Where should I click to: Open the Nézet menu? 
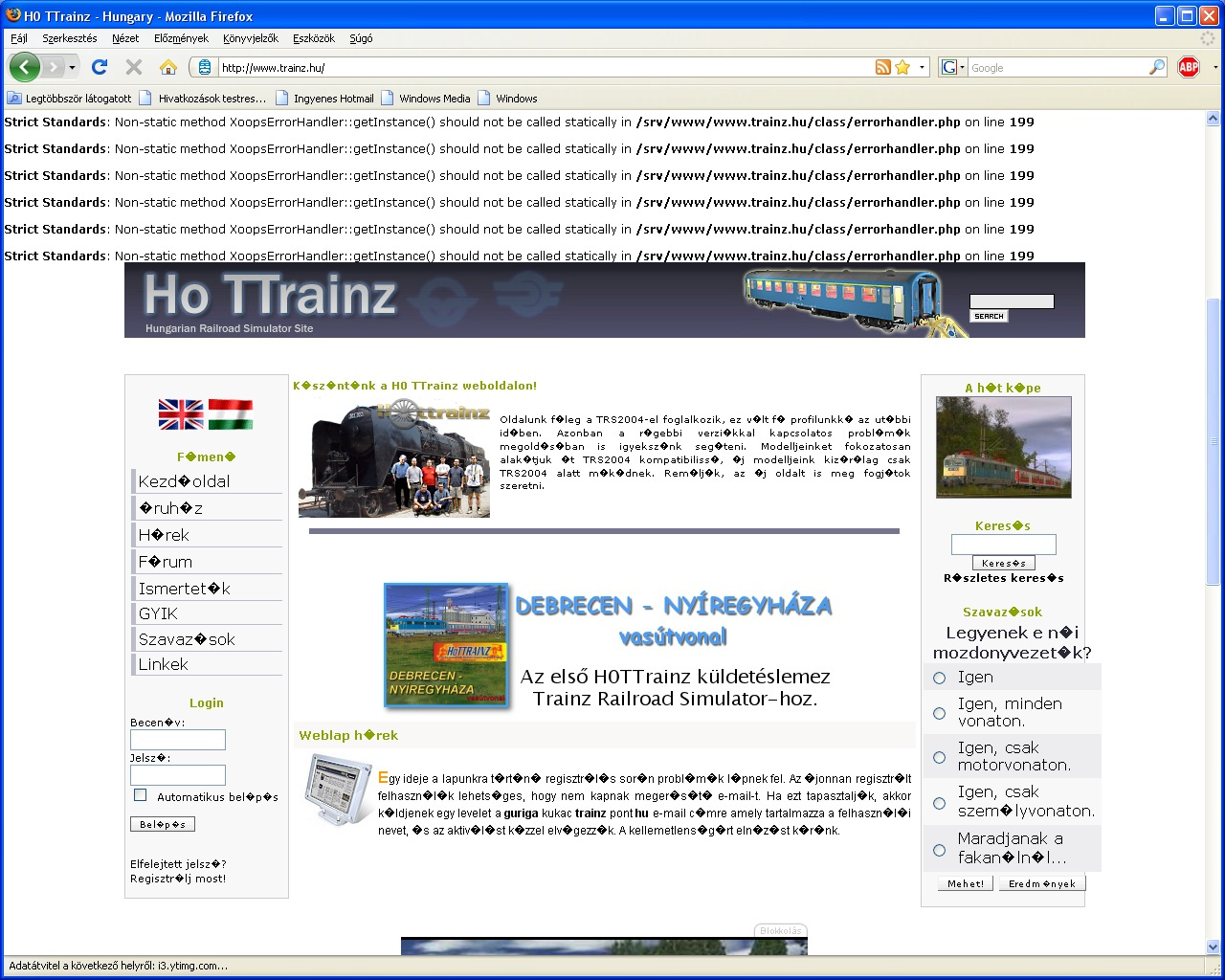point(125,38)
